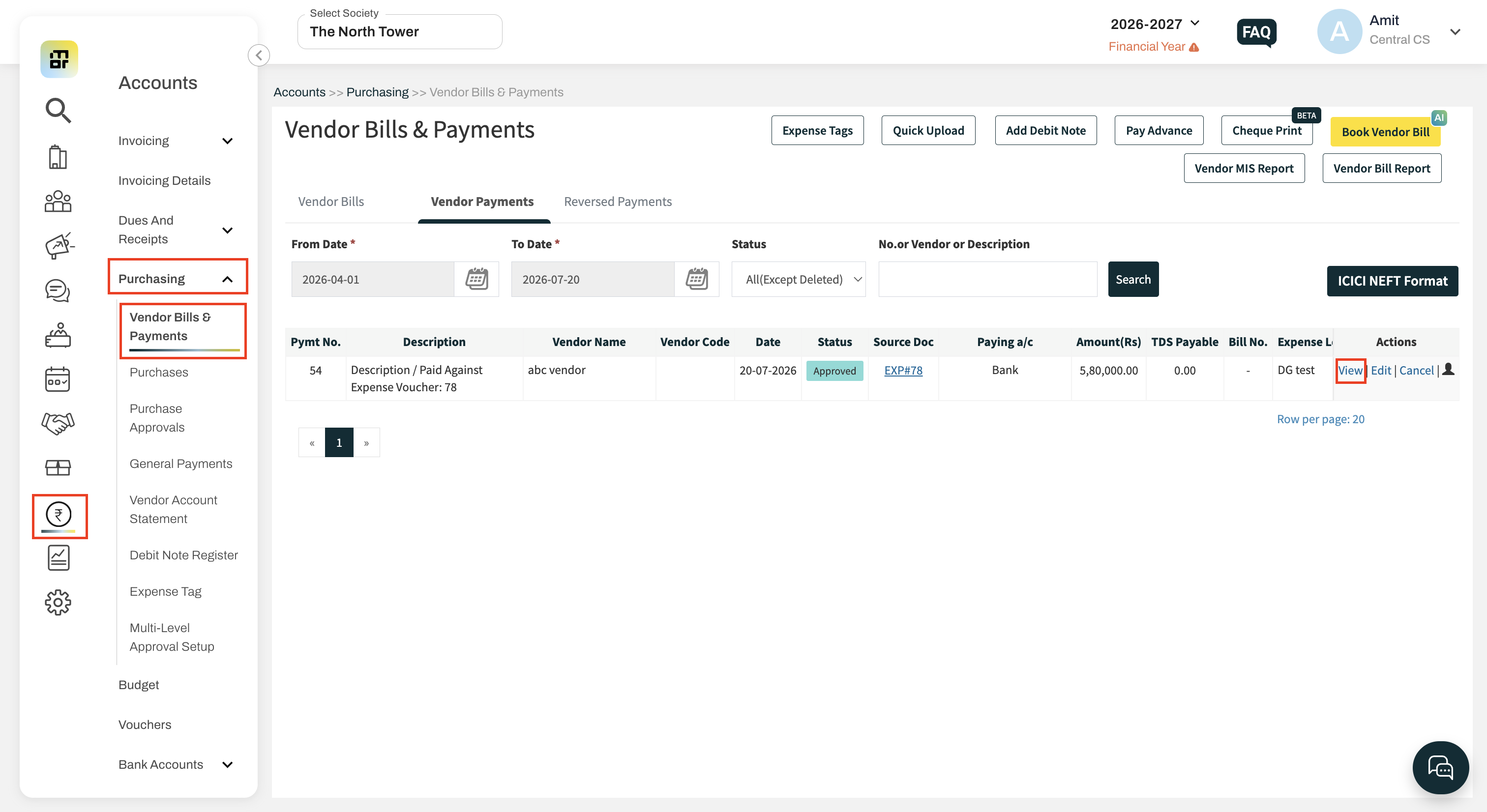
Task: Click the Vendor MIS Report button
Action: [x=1244, y=168]
